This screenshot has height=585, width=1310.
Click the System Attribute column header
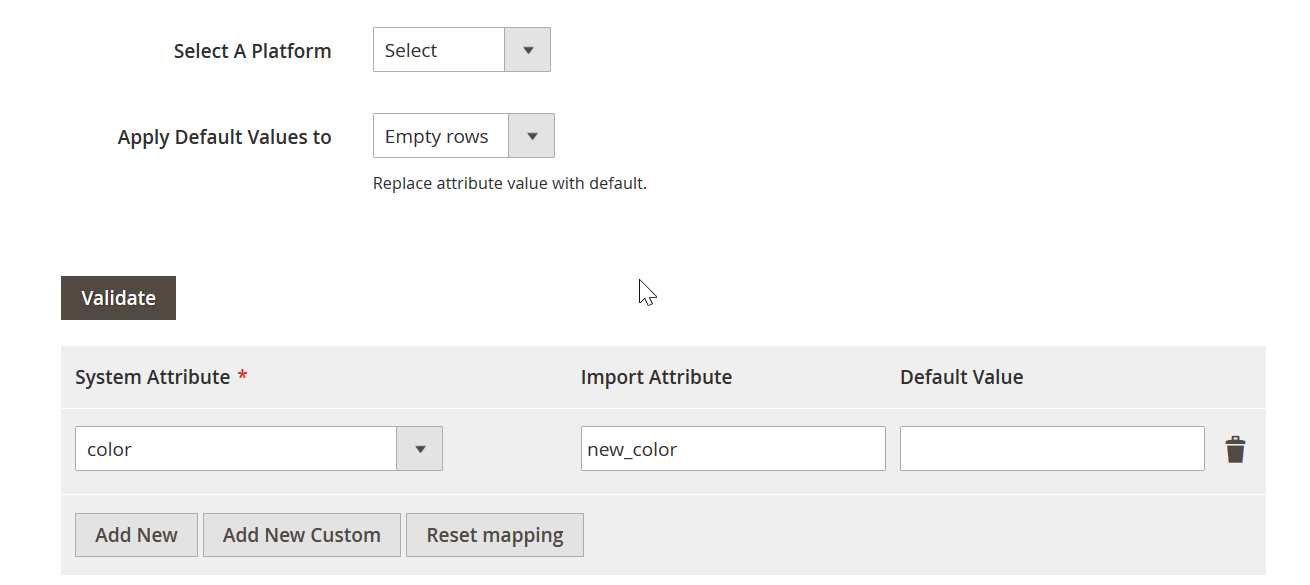153,377
